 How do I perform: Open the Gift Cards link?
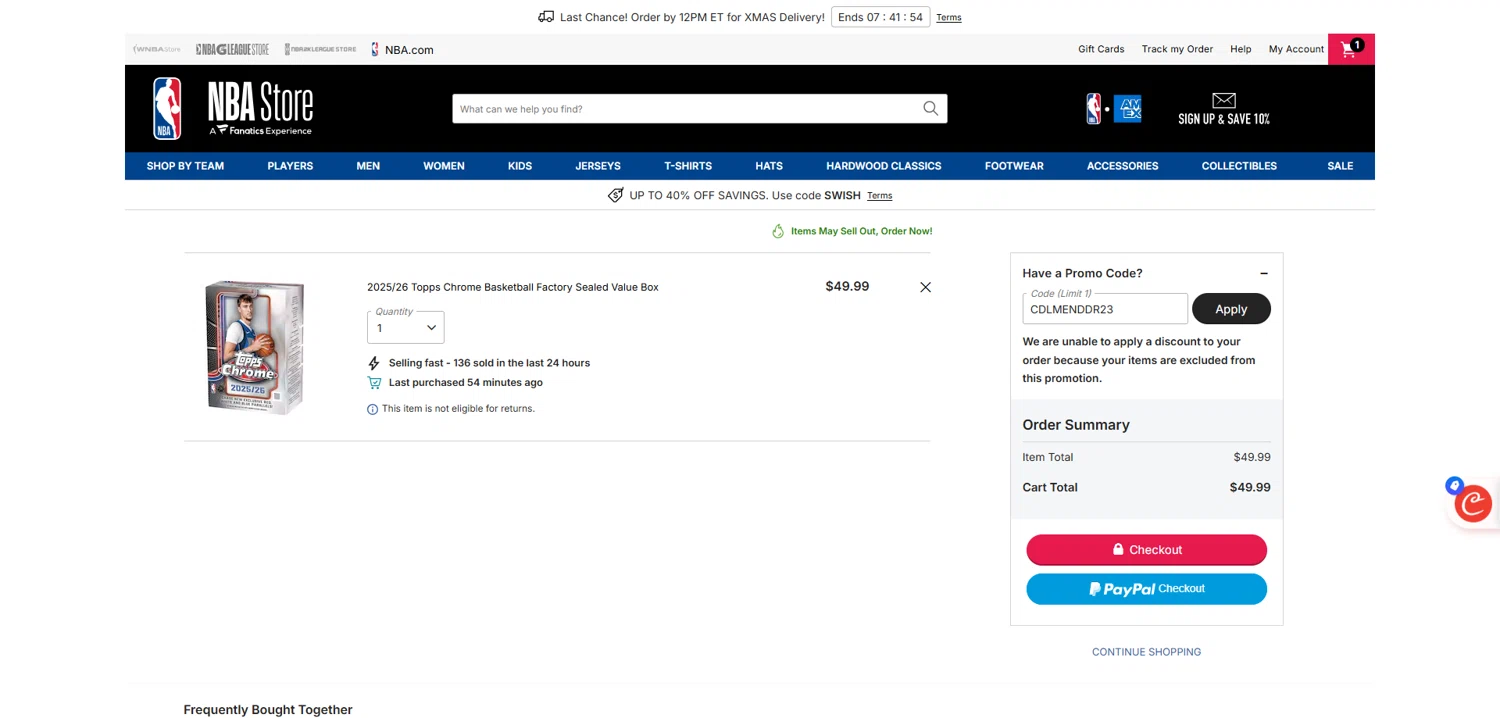click(1101, 49)
